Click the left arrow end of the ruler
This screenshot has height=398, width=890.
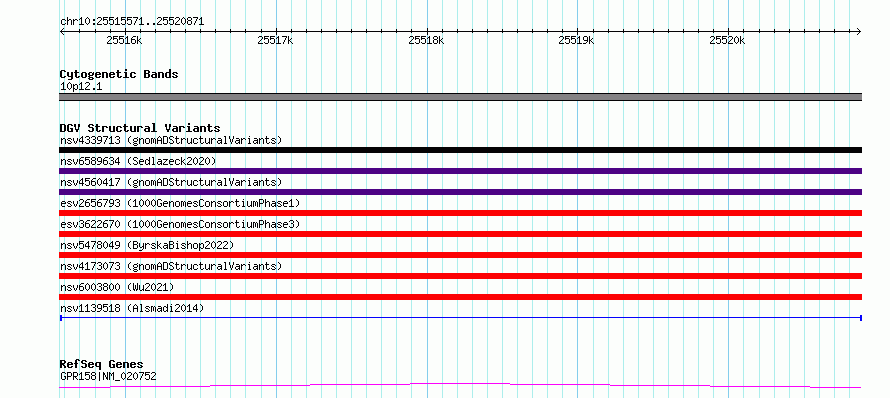coord(62,31)
